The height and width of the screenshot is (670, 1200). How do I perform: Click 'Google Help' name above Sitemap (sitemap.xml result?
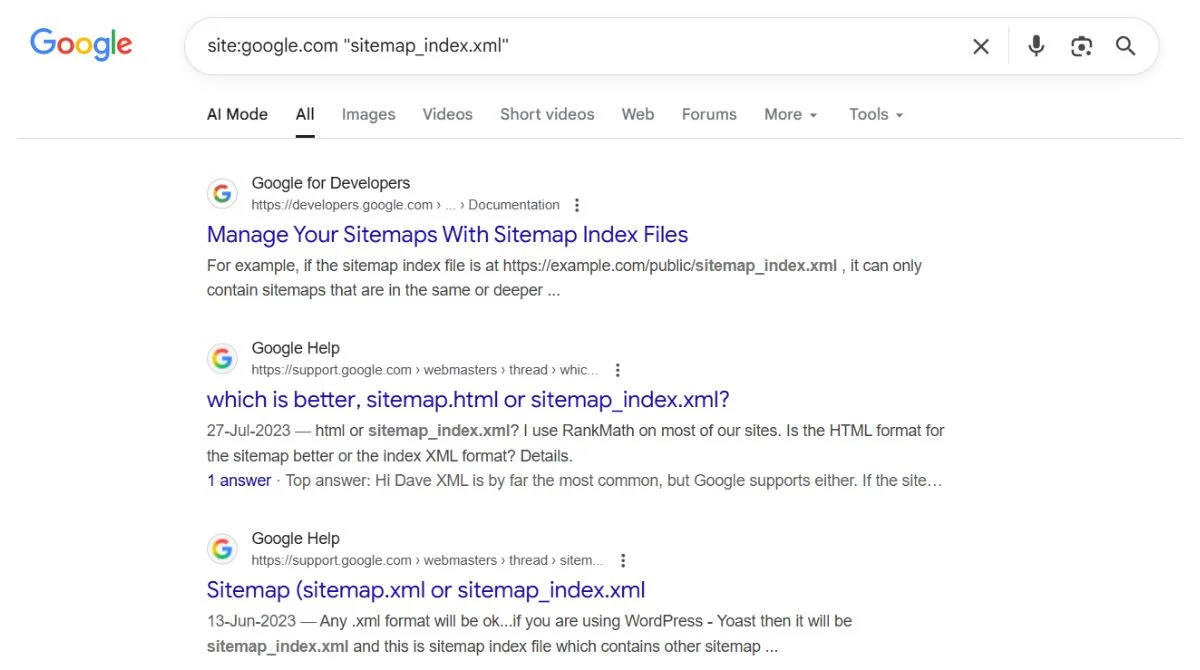pos(295,538)
